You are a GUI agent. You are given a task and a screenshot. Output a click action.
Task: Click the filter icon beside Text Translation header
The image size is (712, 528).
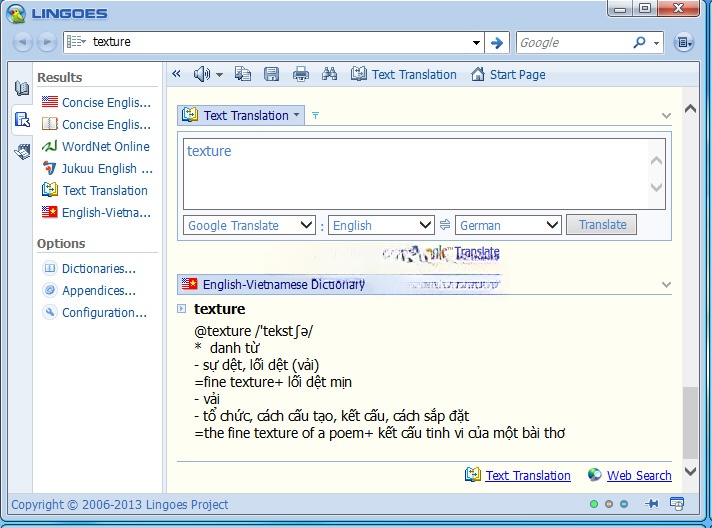[x=315, y=116]
